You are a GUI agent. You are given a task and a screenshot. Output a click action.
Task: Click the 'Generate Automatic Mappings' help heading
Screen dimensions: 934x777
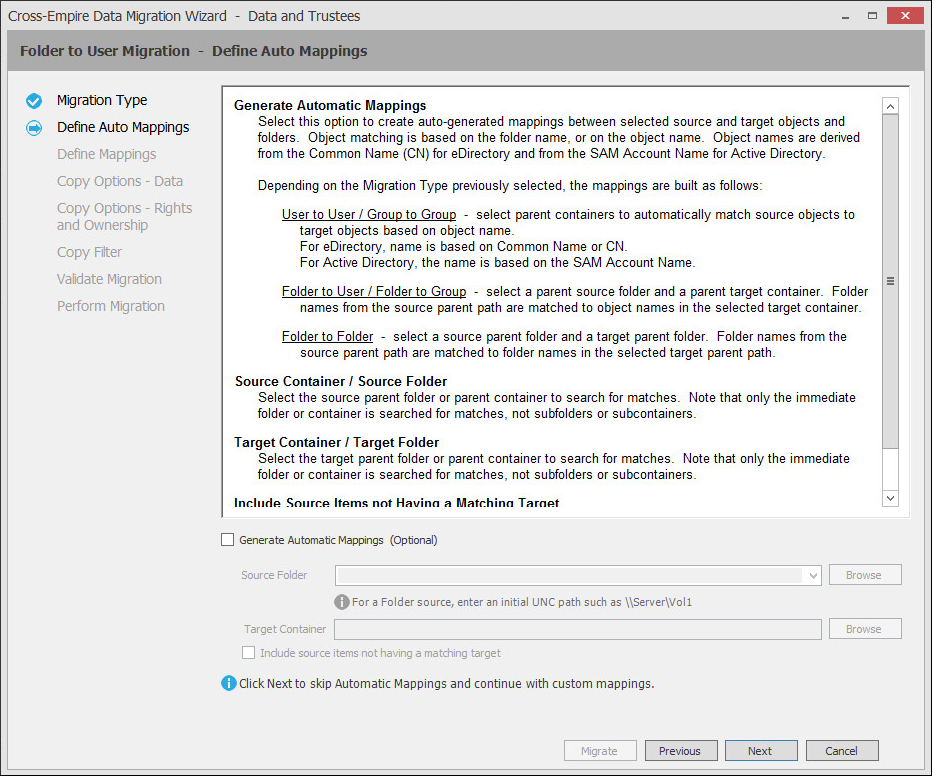330,105
